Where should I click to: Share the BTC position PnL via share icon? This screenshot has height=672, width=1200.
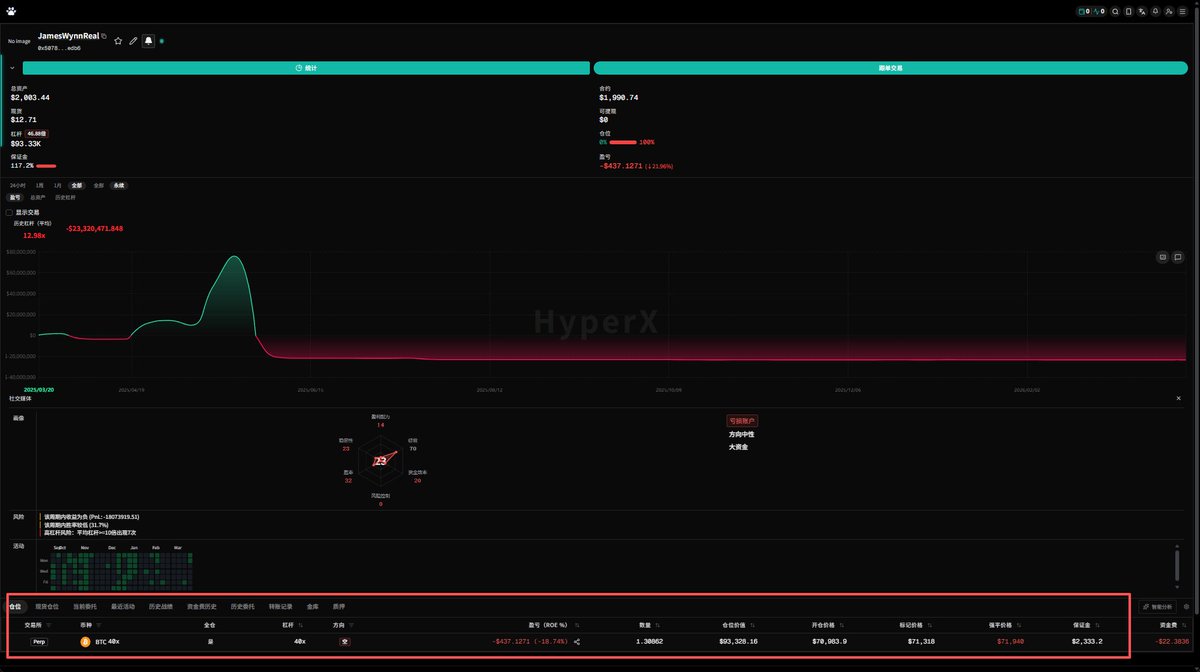(577, 642)
